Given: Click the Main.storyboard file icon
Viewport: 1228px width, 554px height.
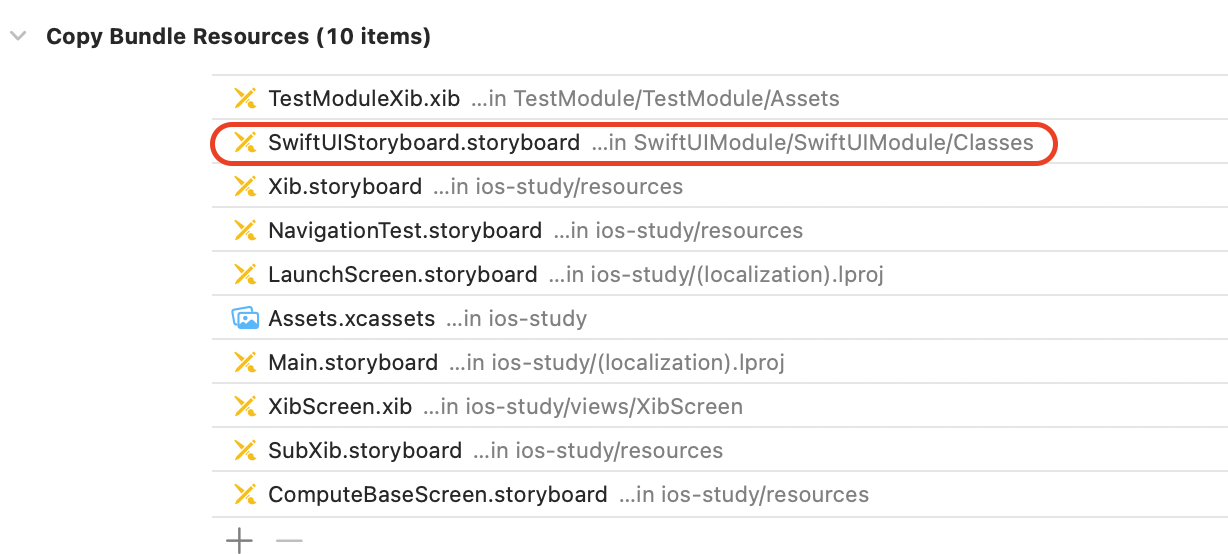Looking at the screenshot, I should point(245,362).
